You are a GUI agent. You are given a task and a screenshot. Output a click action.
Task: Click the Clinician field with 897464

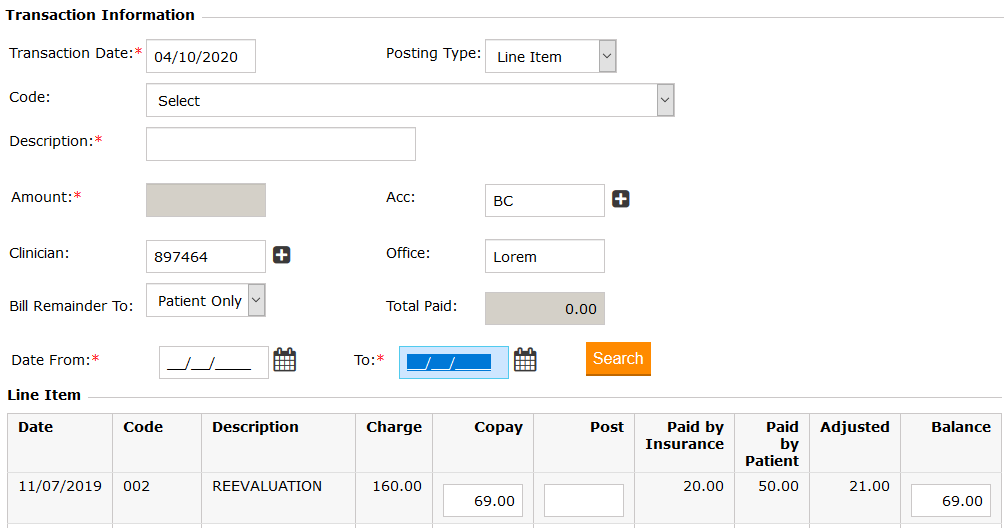coord(206,256)
